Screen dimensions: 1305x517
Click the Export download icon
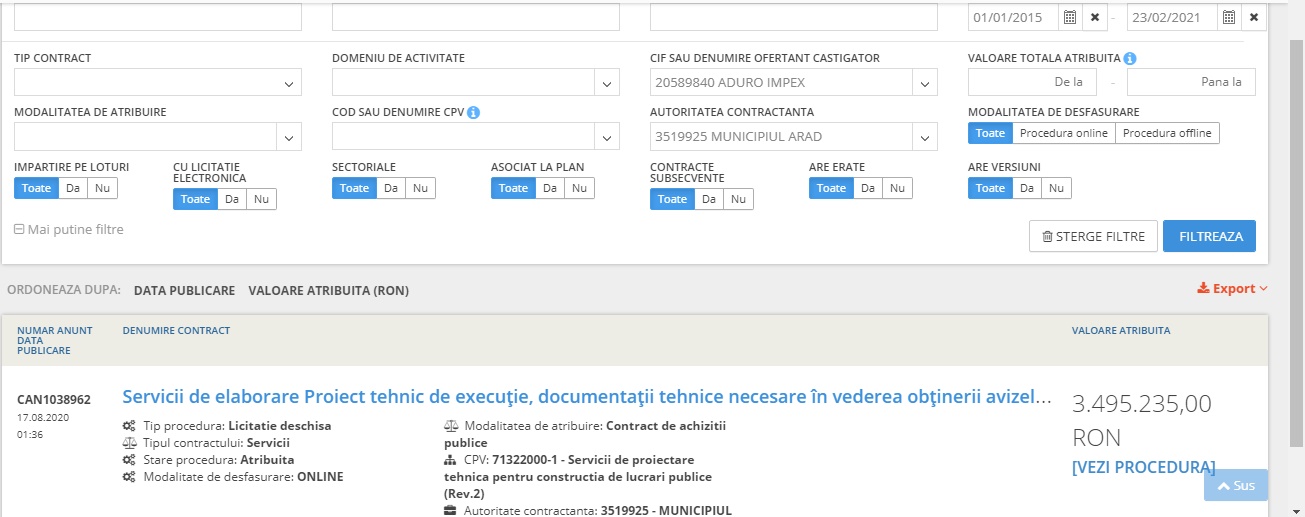click(x=1203, y=289)
